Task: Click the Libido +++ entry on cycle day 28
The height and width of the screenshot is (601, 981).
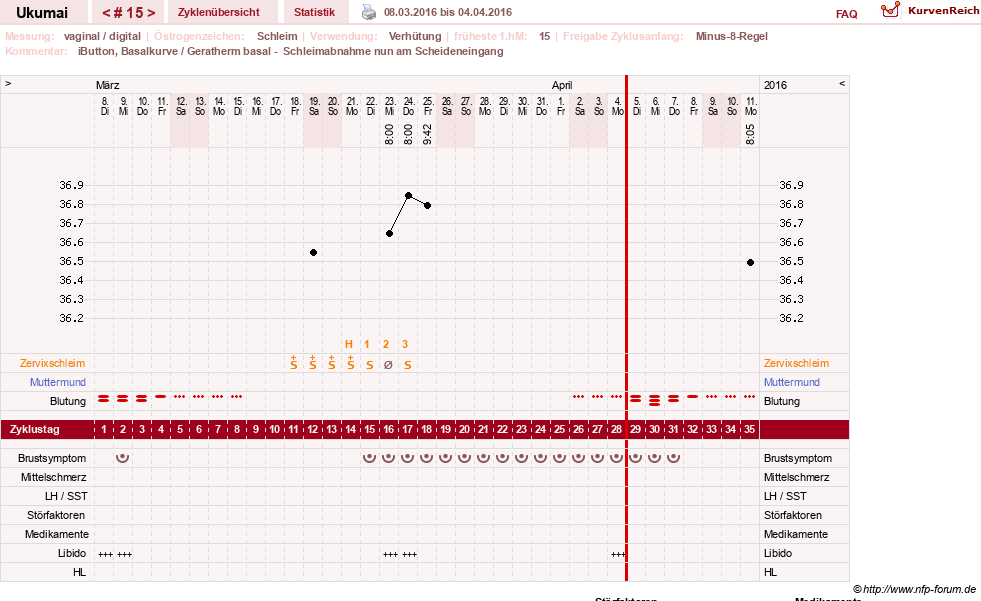Action: coord(618,554)
